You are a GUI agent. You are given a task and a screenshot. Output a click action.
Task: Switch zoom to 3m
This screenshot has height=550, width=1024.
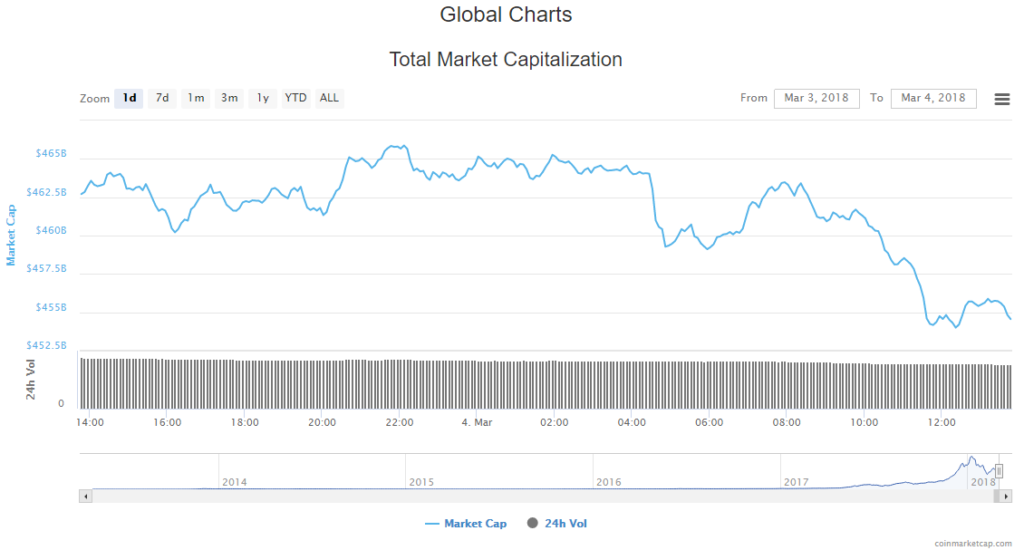[229, 98]
